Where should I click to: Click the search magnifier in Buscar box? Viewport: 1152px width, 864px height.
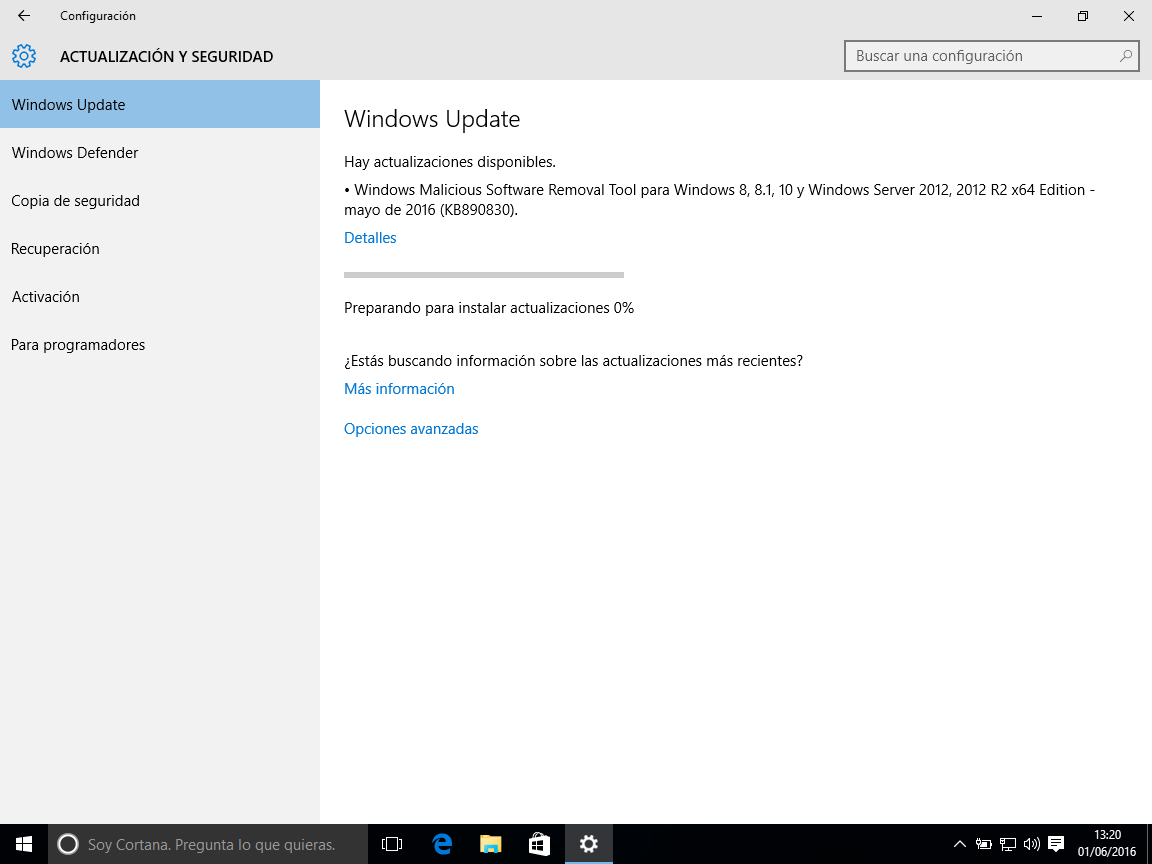1125,56
